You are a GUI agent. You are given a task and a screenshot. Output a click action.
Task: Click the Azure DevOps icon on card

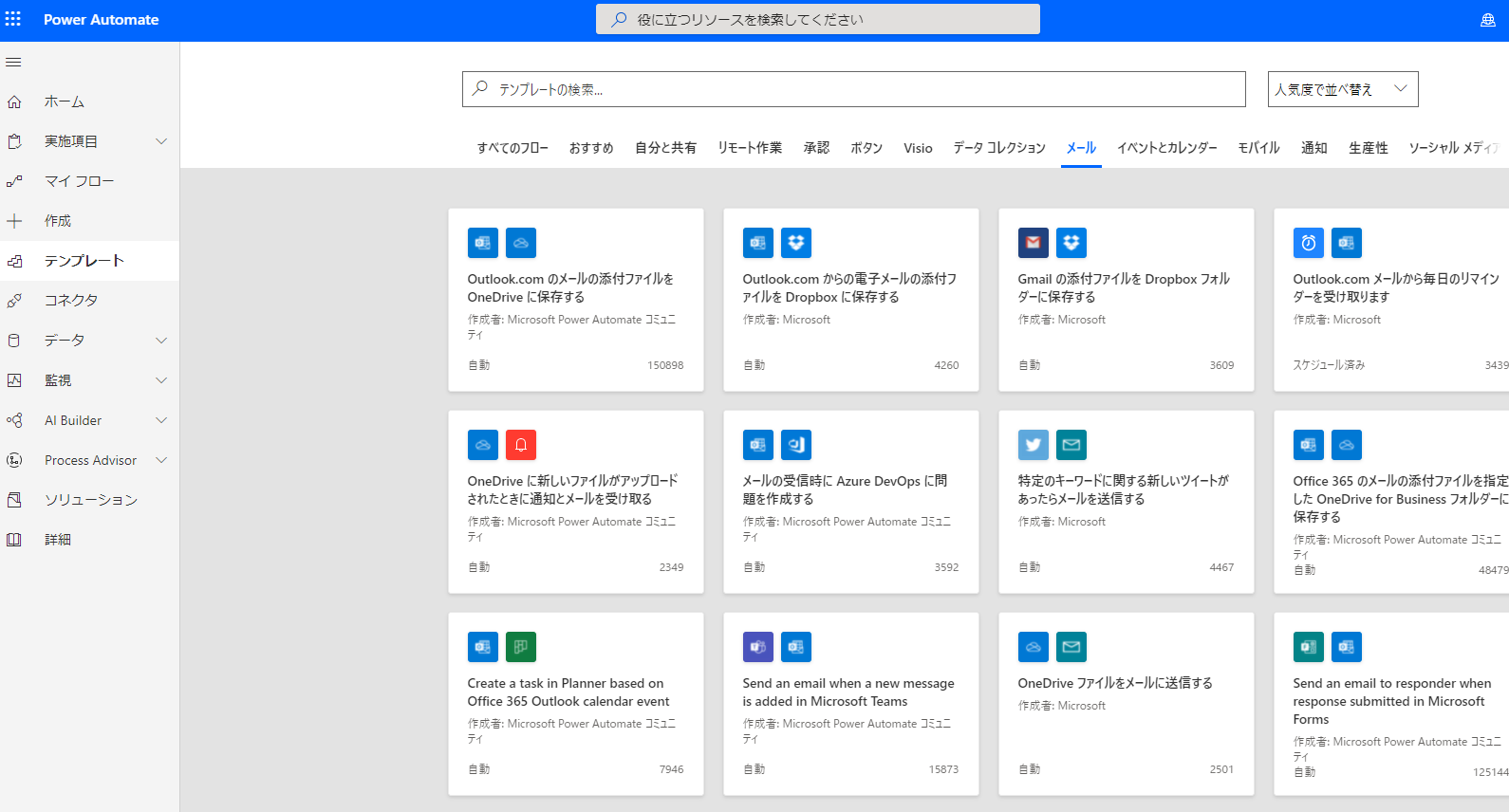pos(795,445)
